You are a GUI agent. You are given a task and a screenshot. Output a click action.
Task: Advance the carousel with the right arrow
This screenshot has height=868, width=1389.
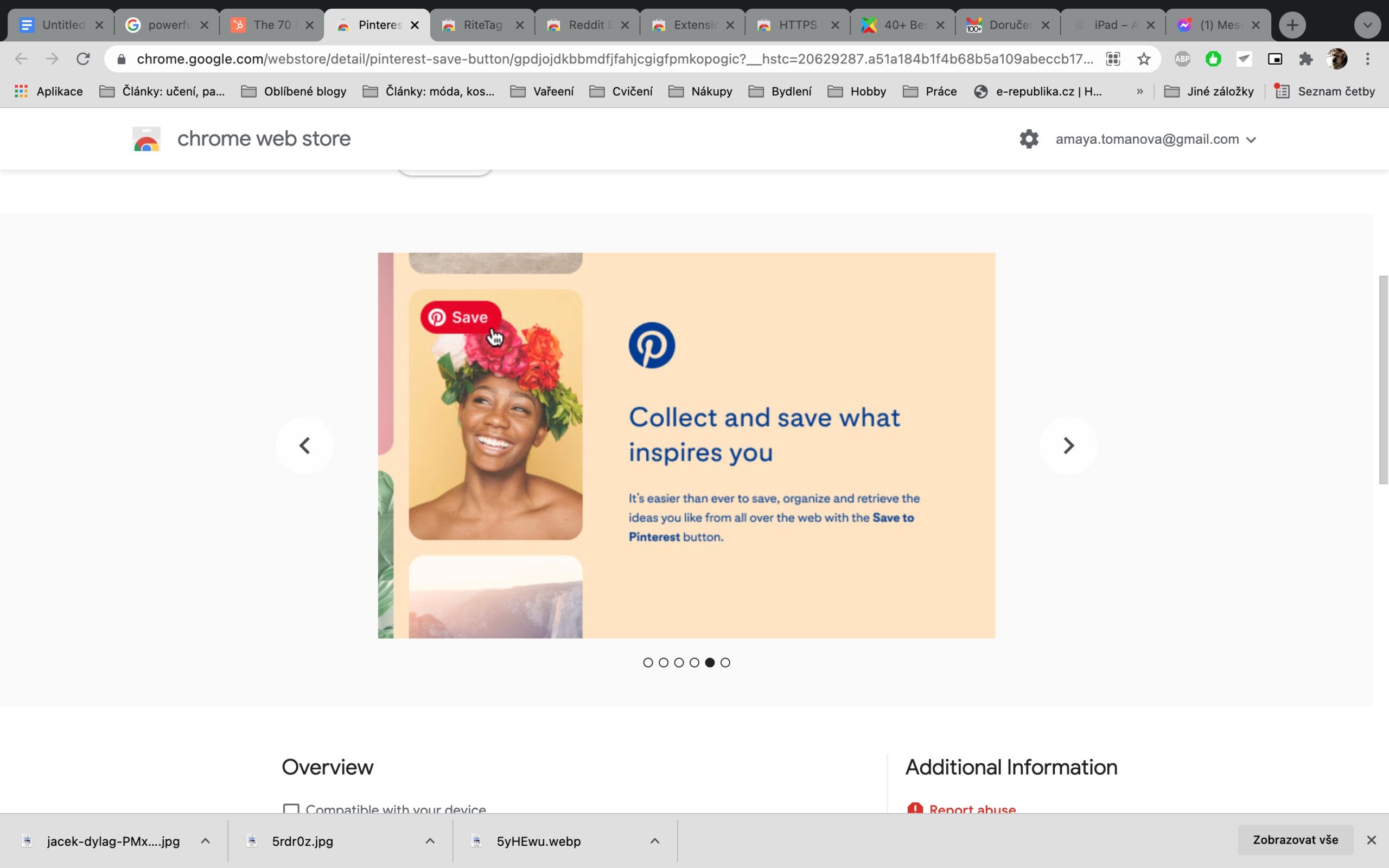pos(1069,445)
